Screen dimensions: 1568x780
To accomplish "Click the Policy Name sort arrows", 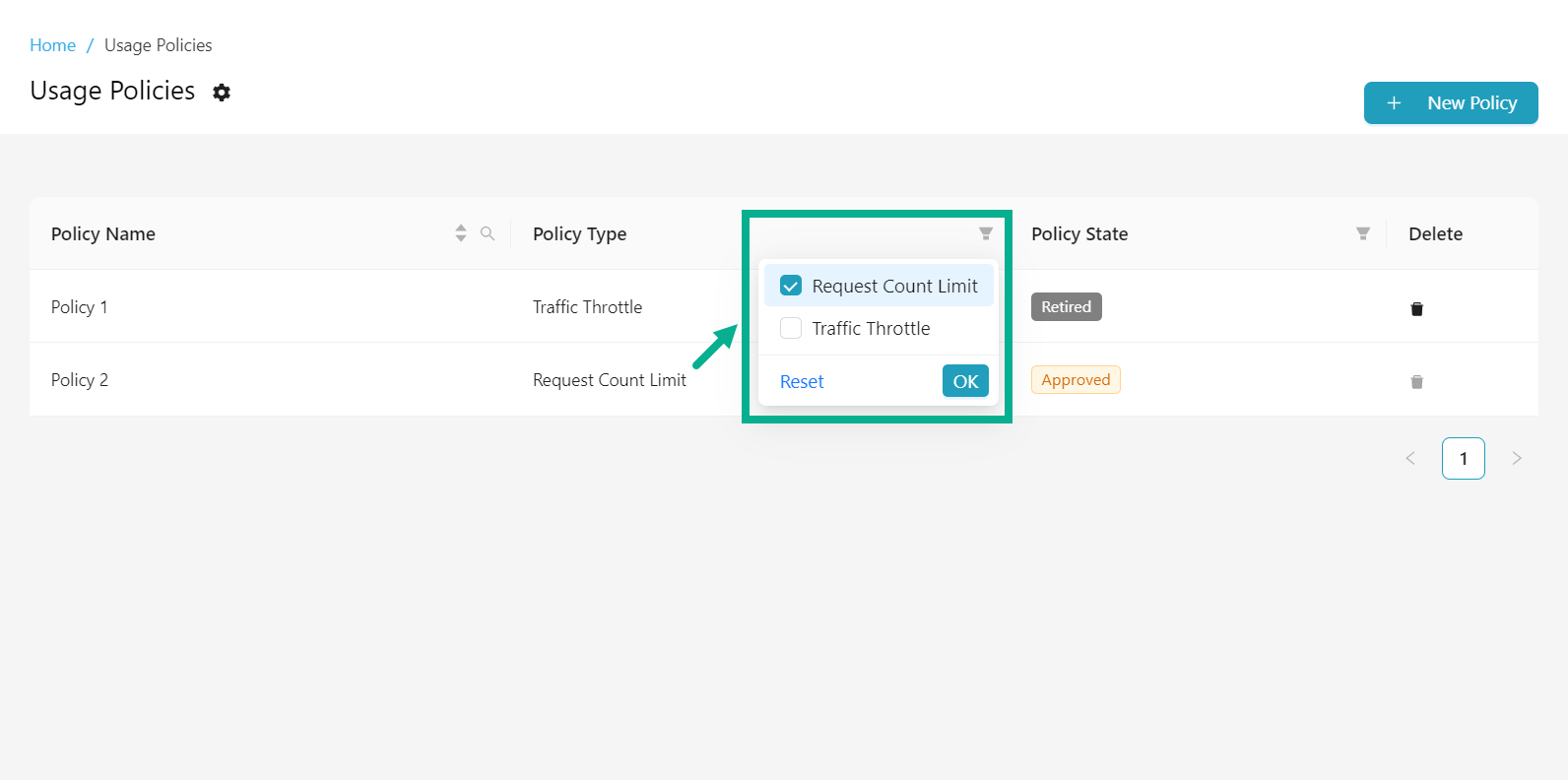I will click(461, 233).
